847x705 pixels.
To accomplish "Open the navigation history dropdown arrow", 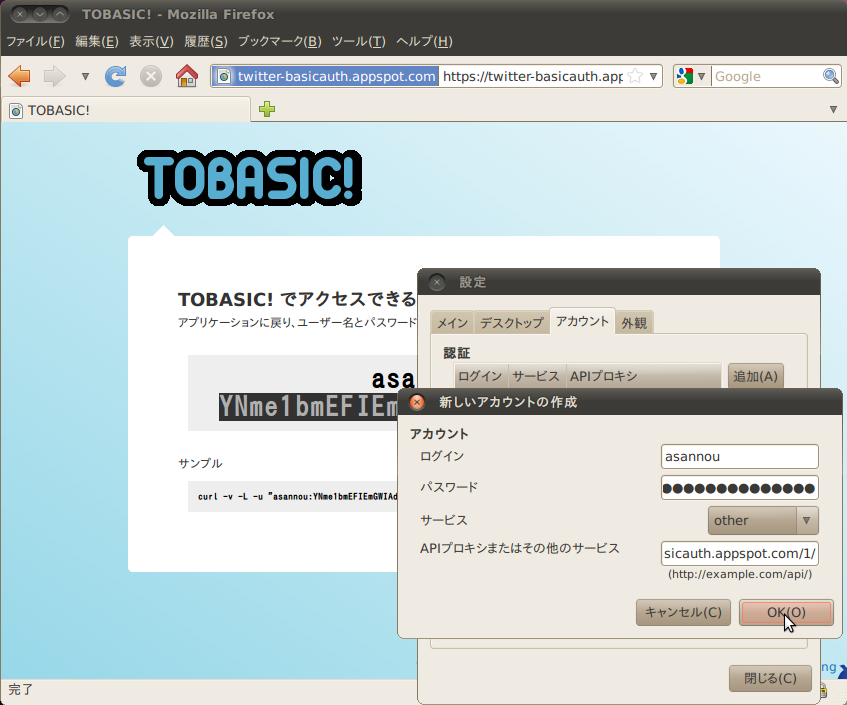I will pyautogui.click(x=85, y=77).
